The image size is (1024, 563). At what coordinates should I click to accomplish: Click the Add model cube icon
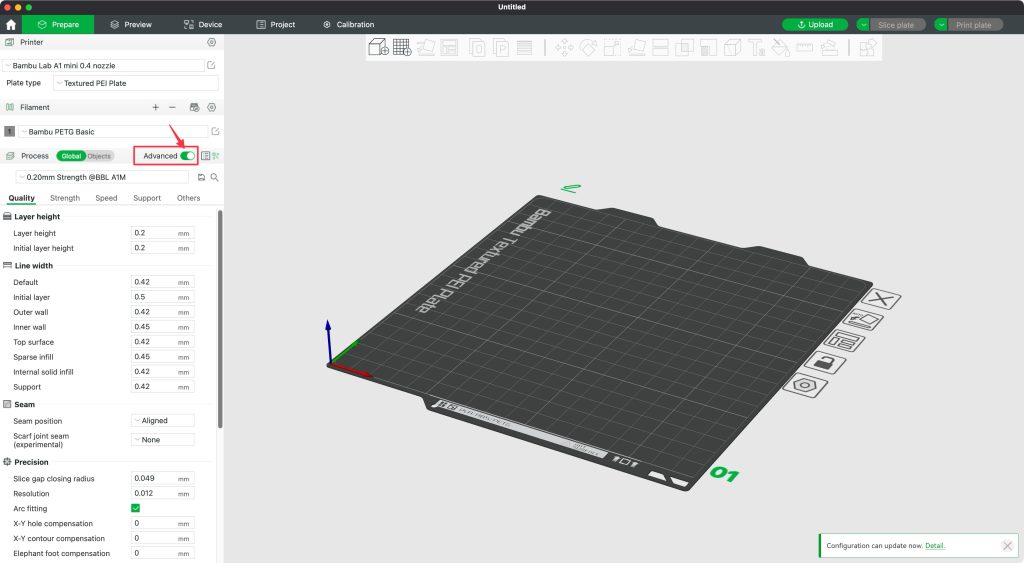(378, 47)
